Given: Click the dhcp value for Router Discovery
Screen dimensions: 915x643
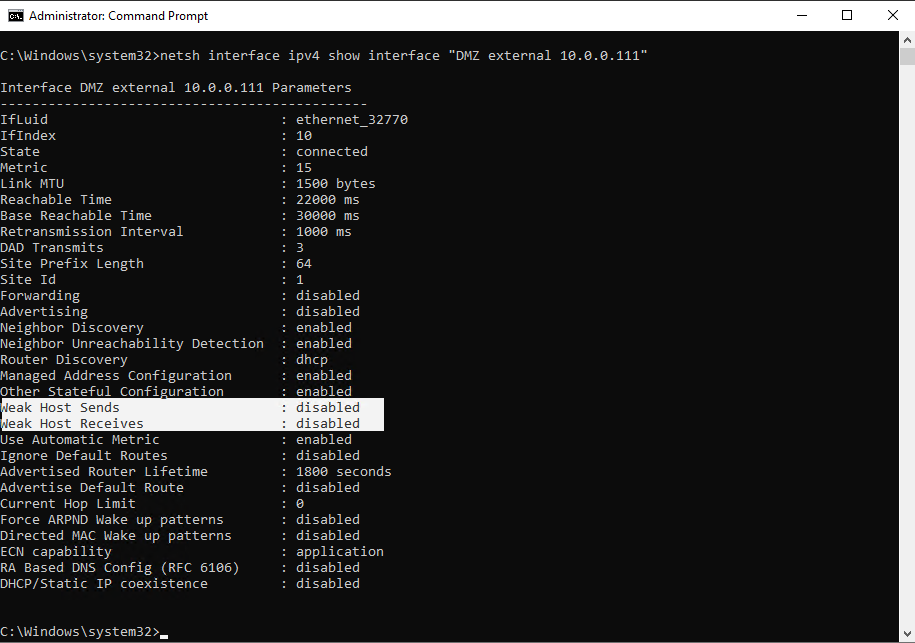Looking at the screenshot, I should tap(311, 360).
